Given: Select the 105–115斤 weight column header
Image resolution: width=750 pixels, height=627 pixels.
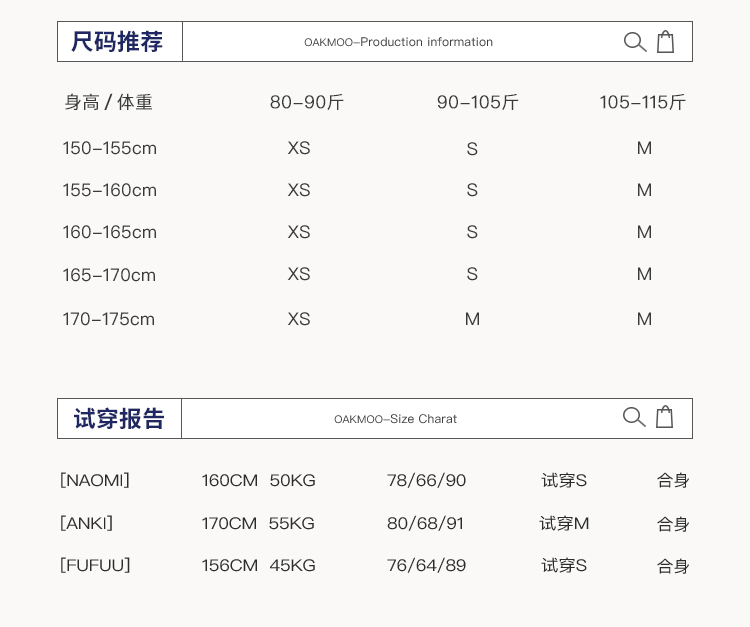Looking at the screenshot, I should (642, 102).
